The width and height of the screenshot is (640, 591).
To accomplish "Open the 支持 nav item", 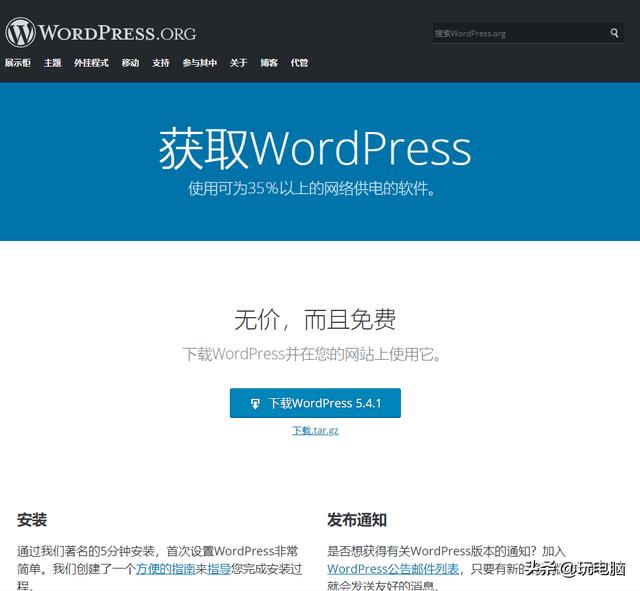I will [x=161, y=63].
